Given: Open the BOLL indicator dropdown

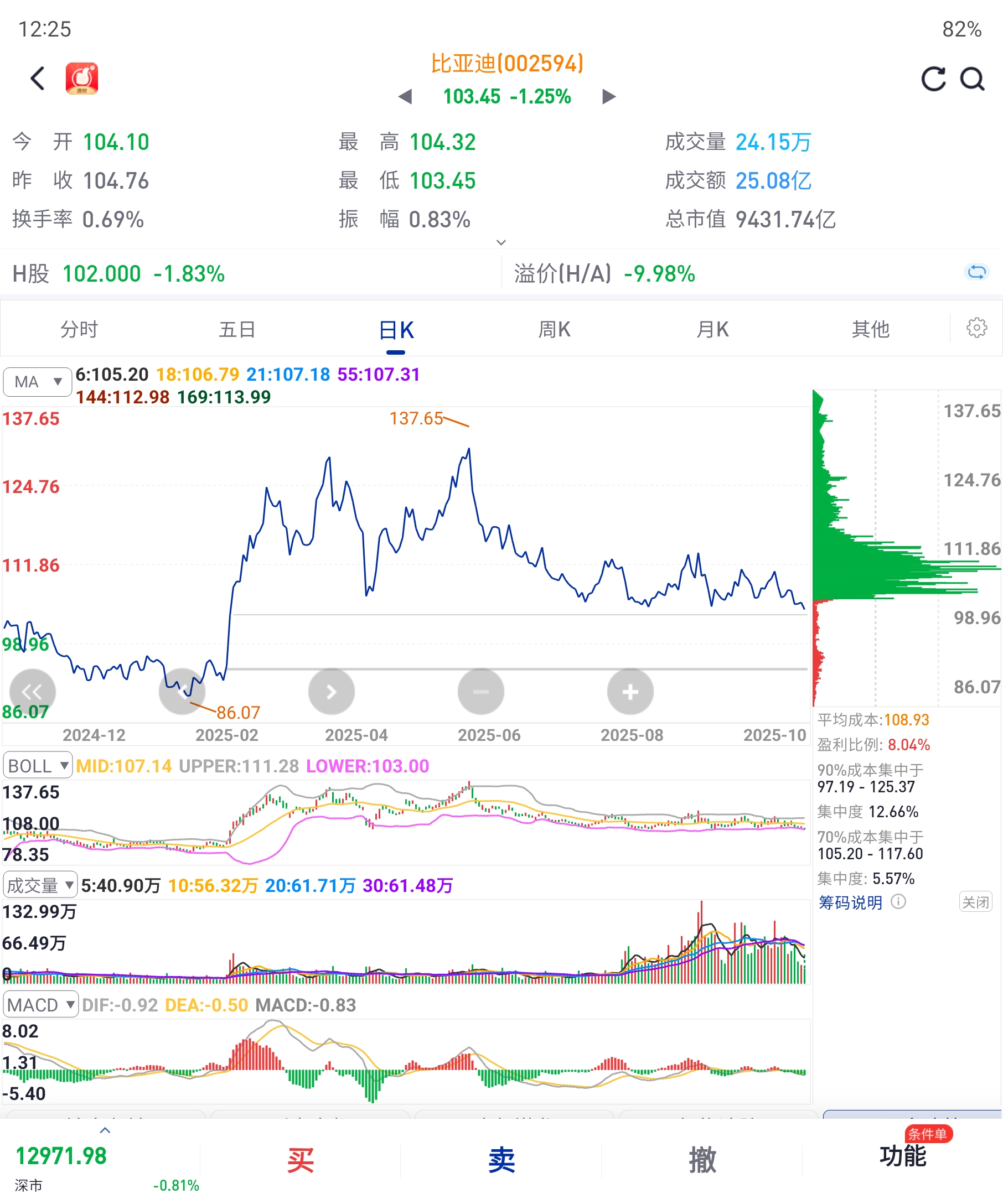Looking at the screenshot, I should point(38,765).
